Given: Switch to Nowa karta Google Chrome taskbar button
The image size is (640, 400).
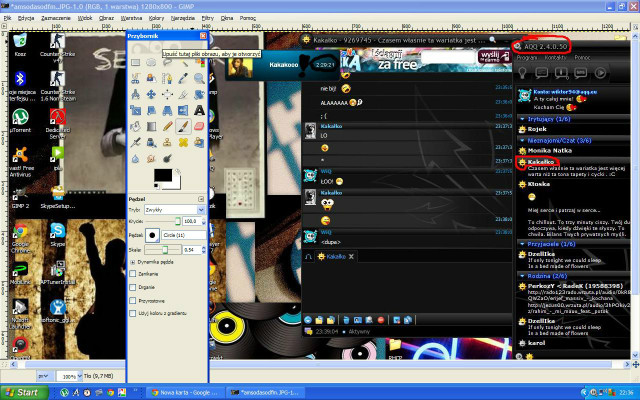Looking at the screenshot, I should (x=184, y=393).
